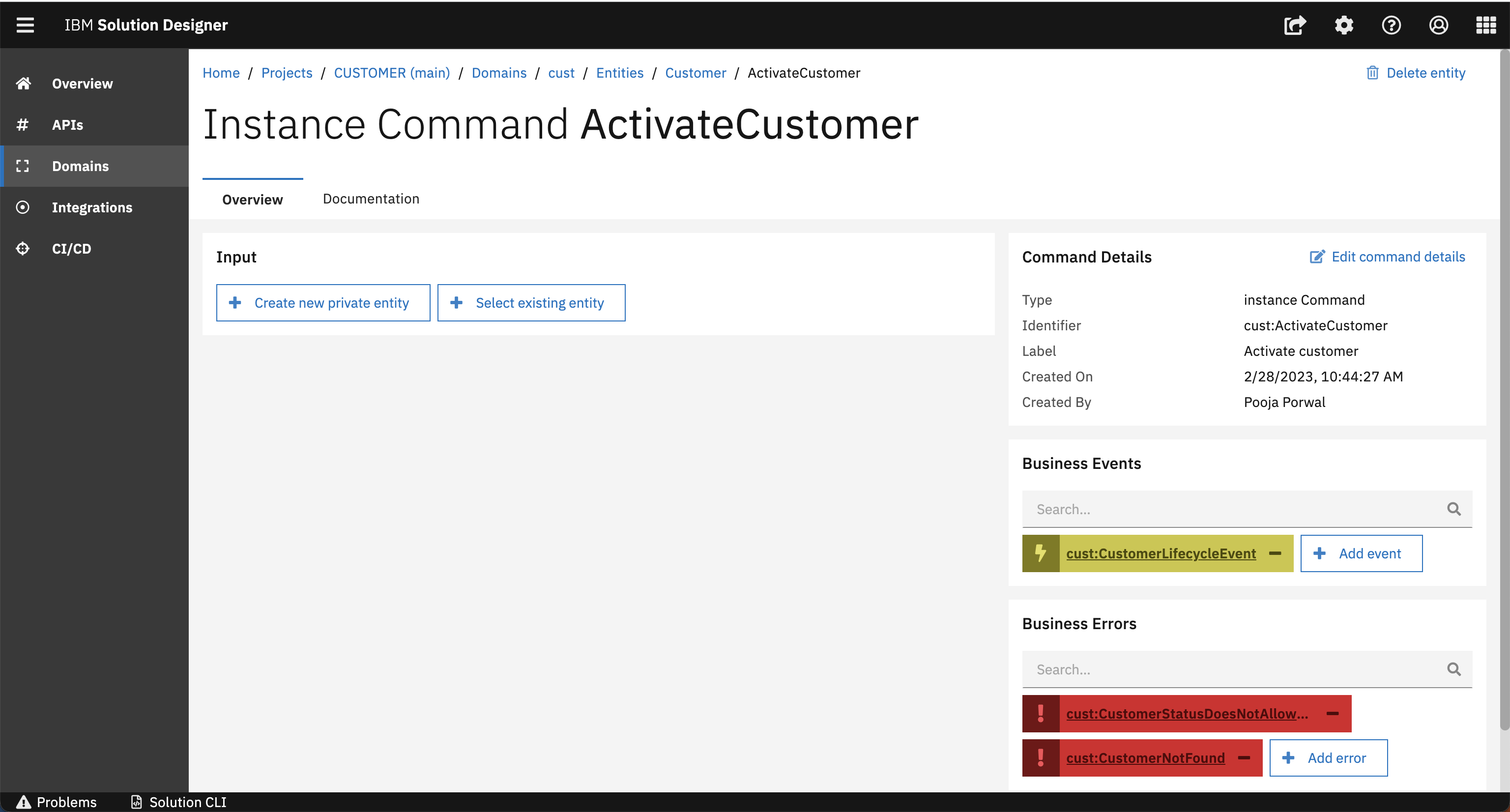
Task: Select the Overview tab
Action: tap(252, 200)
